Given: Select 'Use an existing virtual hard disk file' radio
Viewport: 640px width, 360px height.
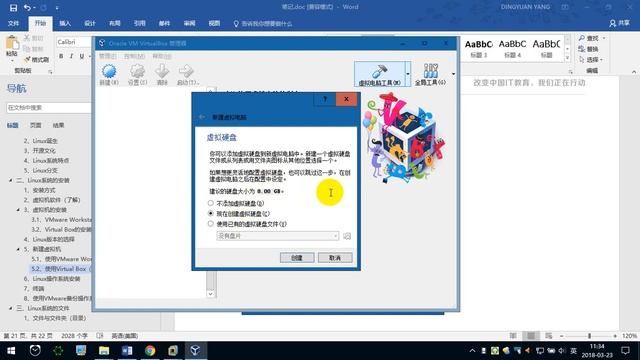Looking at the screenshot, I should (x=211, y=224).
